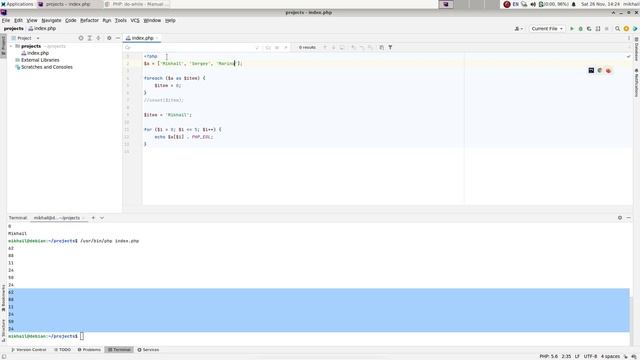The image size is (640, 360).
Task: Hide the Terminal panel with minus icon
Action: [x=629, y=218]
